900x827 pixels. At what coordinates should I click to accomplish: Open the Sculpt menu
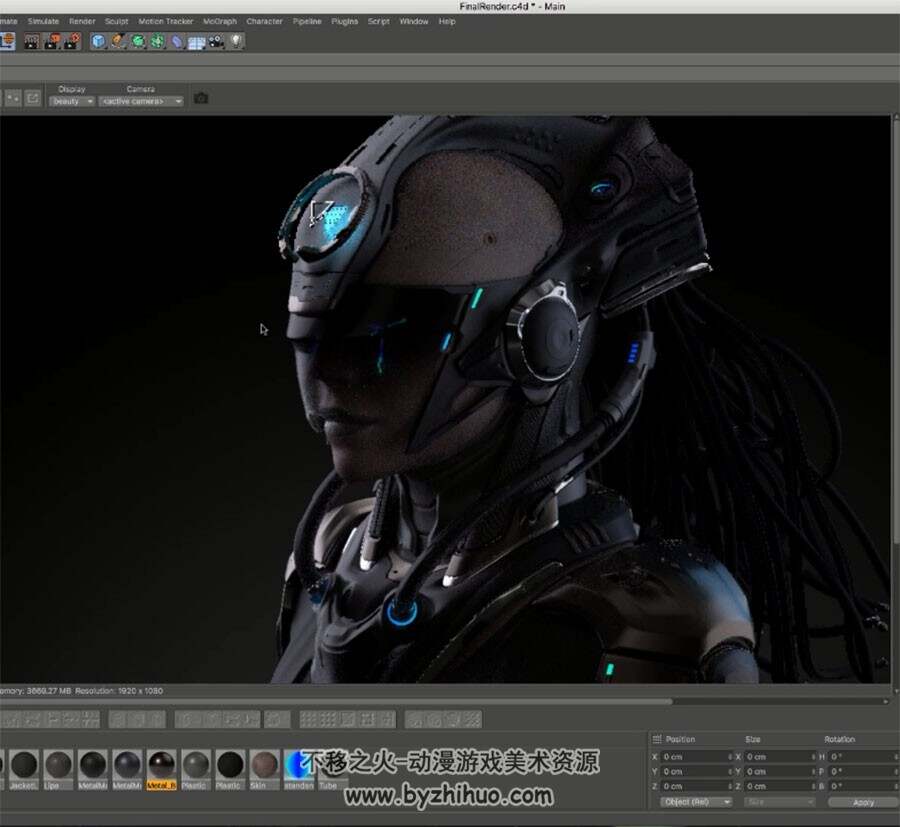(117, 21)
